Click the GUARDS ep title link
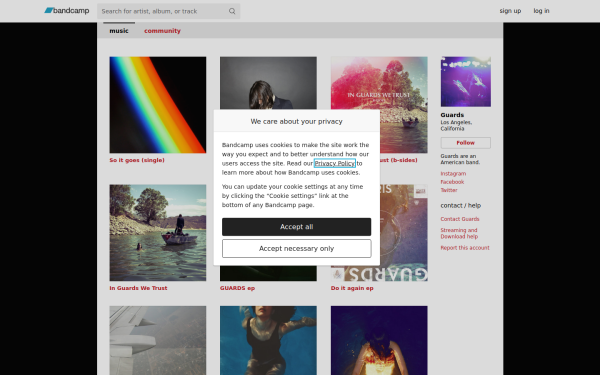The width and height of the screenshot is (600, 375). [x=237, y=288]
